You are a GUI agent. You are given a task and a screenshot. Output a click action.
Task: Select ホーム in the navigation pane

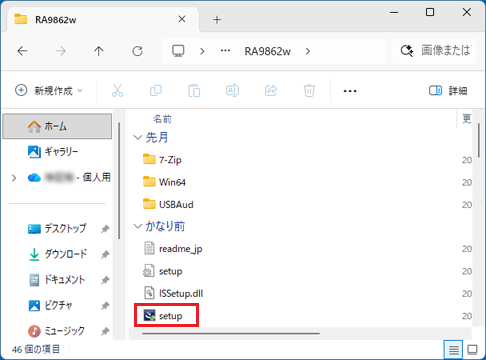(x=57, y=126)
